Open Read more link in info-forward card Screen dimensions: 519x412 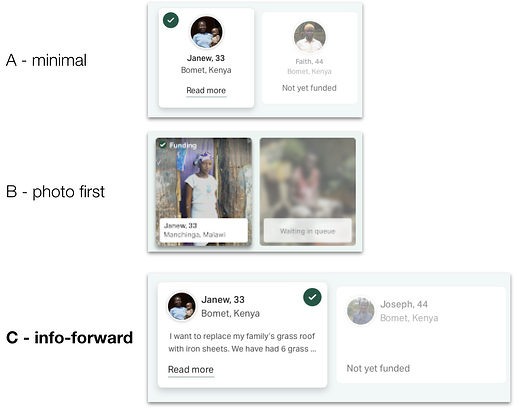pyautogui.click(x=191, y=369)
